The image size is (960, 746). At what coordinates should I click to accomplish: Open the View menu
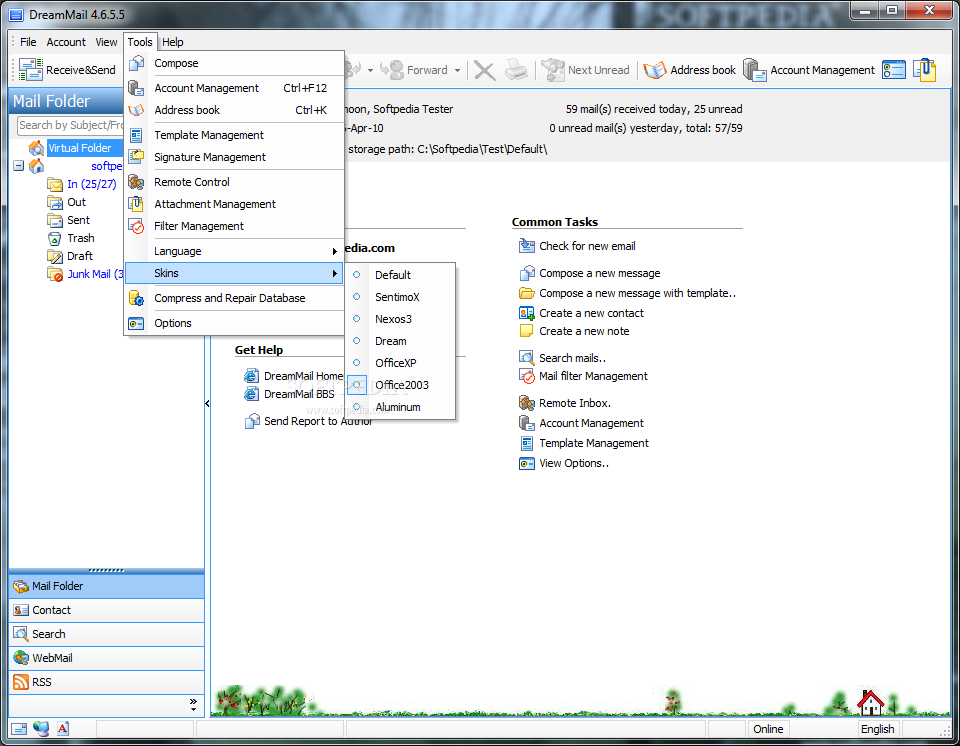tap(106, 42)
